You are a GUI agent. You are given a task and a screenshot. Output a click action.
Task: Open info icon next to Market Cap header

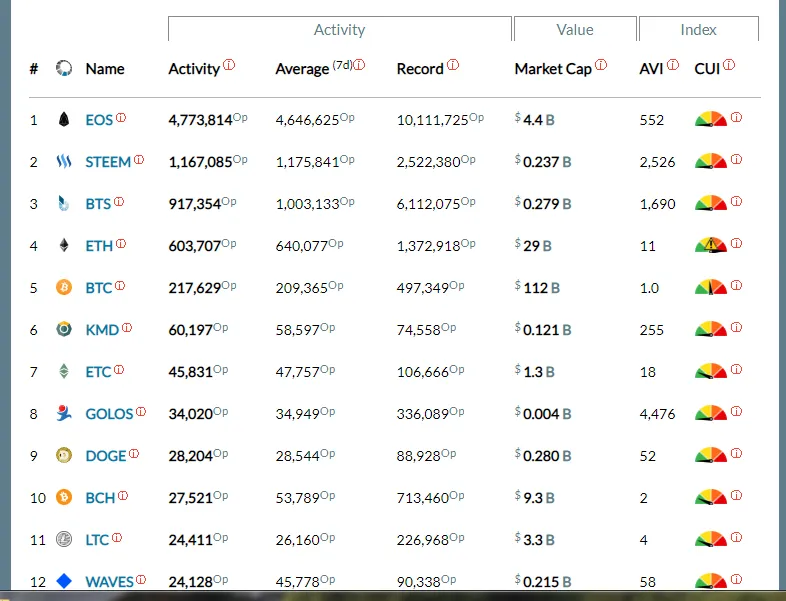click(601, 65)
